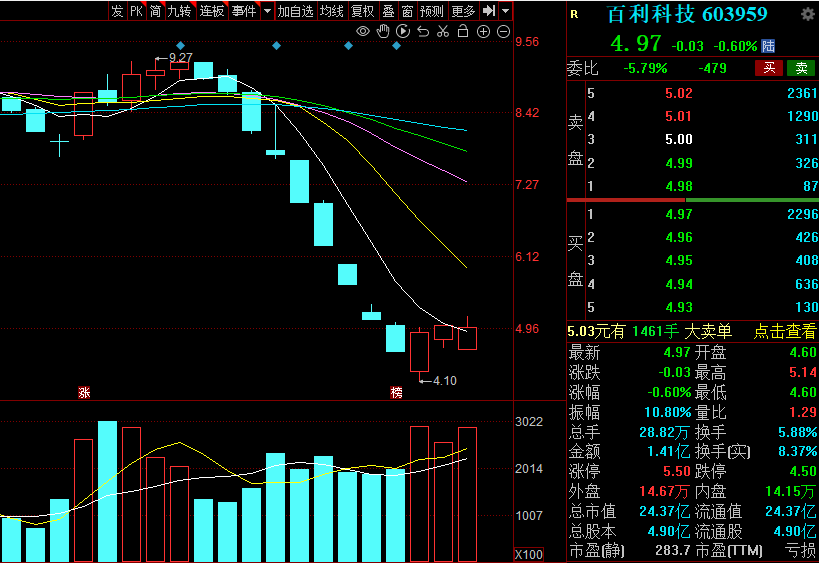The image size is (819, 563).
Task: Switch to 均线 moving average view
Action: click(331, 11)
